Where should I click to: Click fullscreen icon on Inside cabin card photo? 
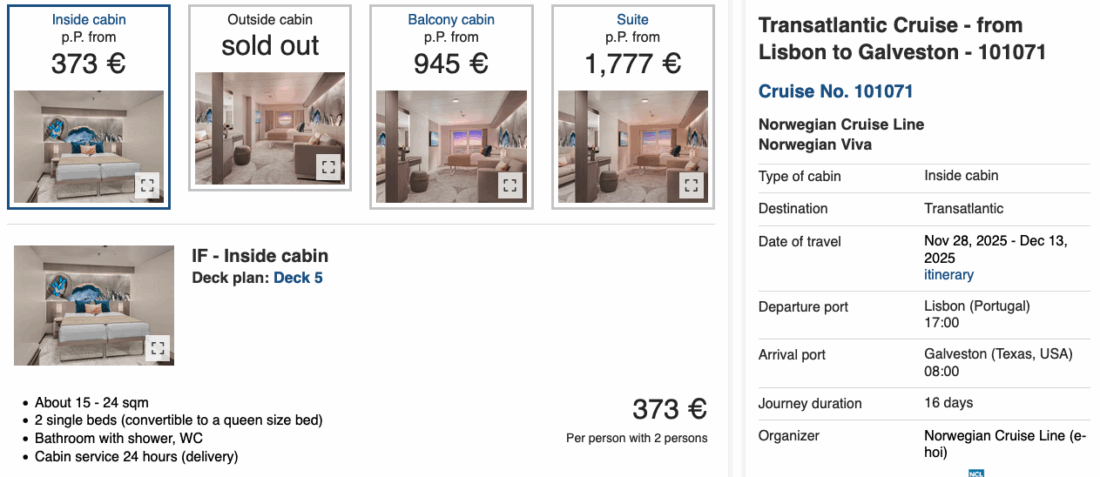(x=147, y=184)
